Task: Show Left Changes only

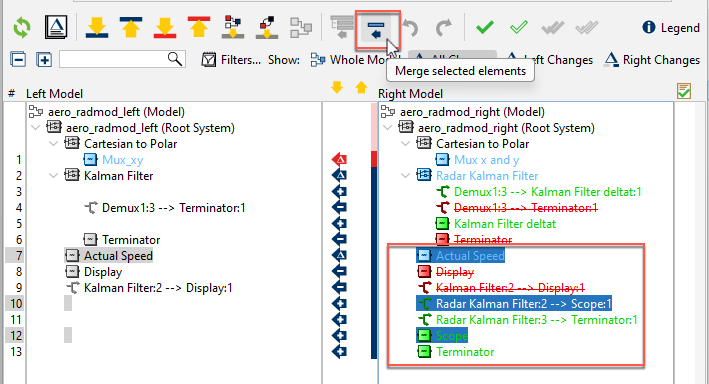Action: pos(550,60)
